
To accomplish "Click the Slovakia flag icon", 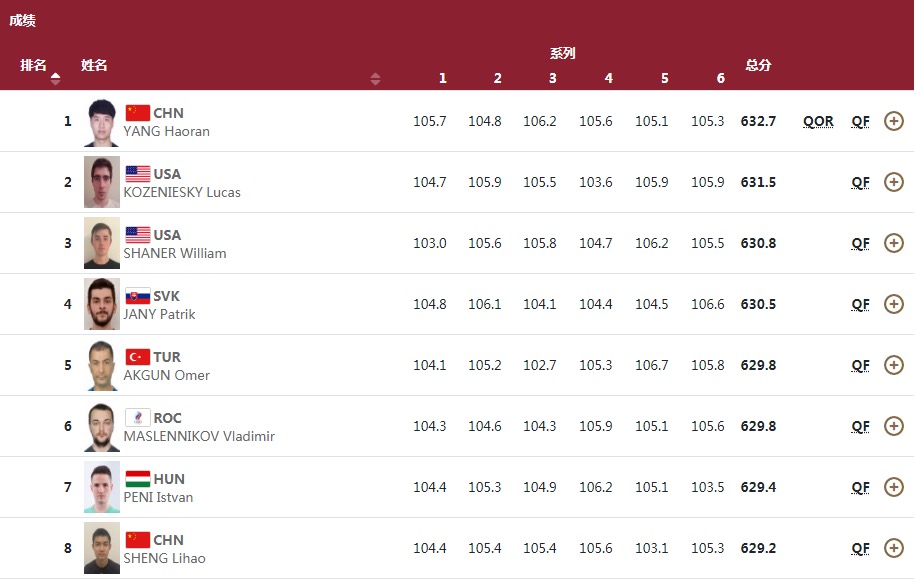I will tap(137, 296).
